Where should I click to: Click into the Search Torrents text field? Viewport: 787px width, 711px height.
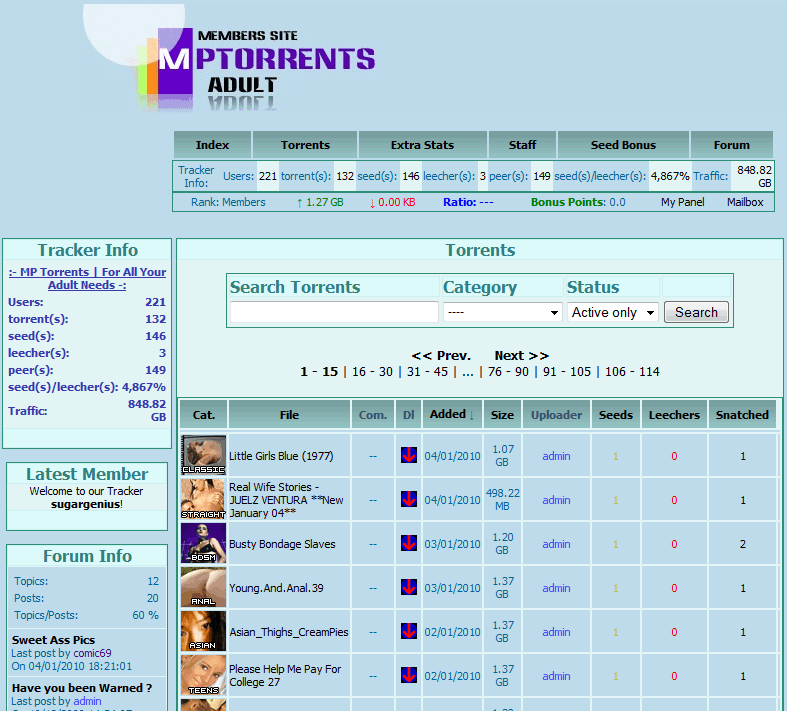pyautogui.click(x=334, y=312)
